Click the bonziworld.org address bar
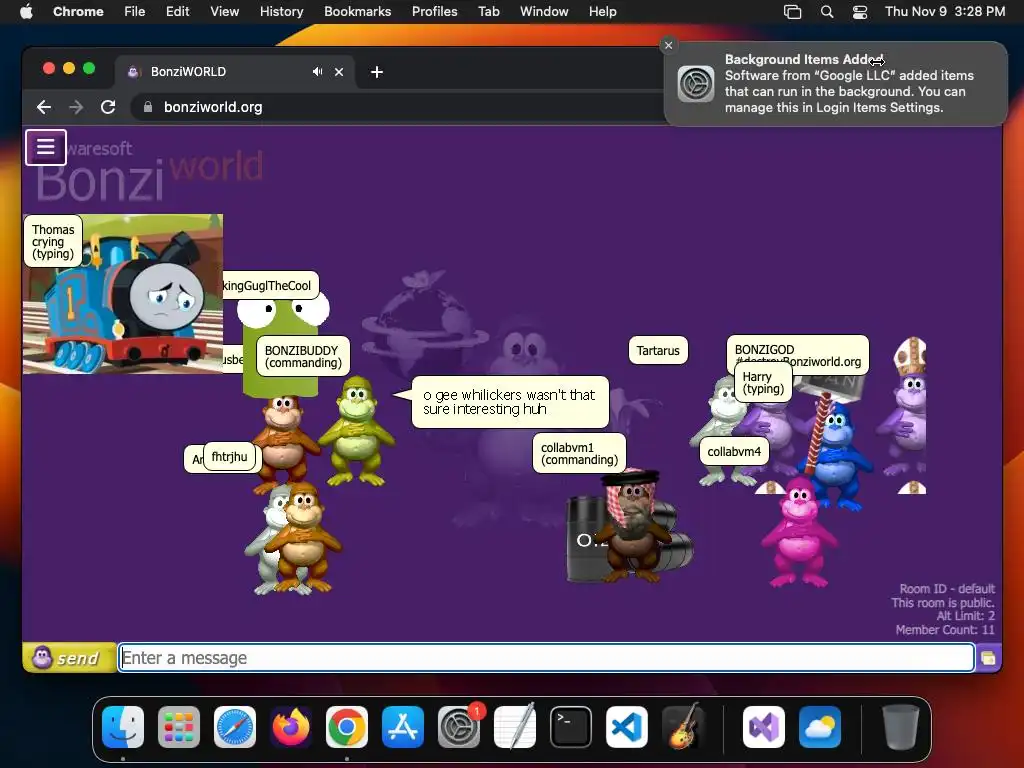Screen dimensions: 1024x768 398,107
